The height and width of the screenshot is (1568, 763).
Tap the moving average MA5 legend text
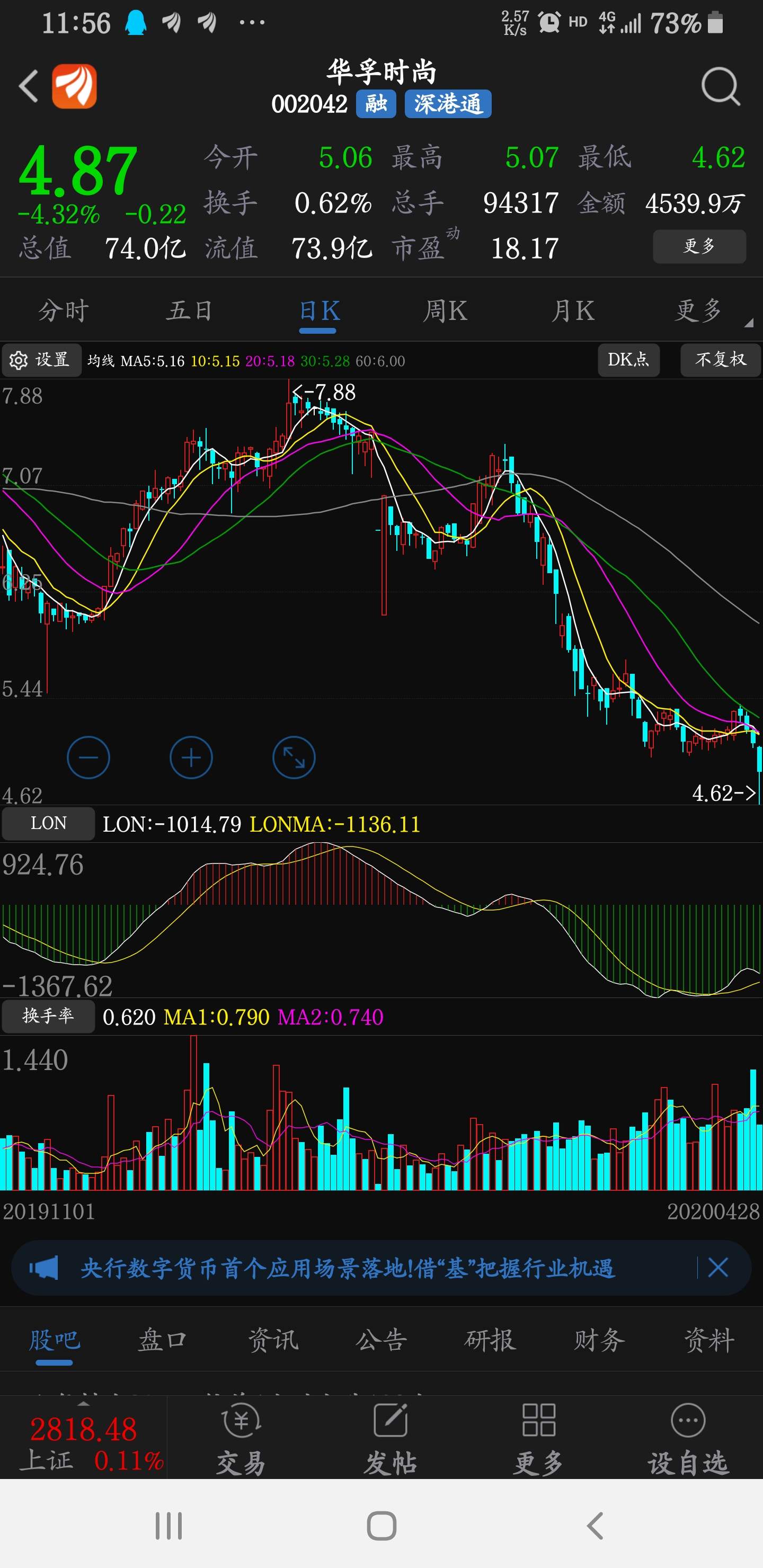[x=152, y=361]
